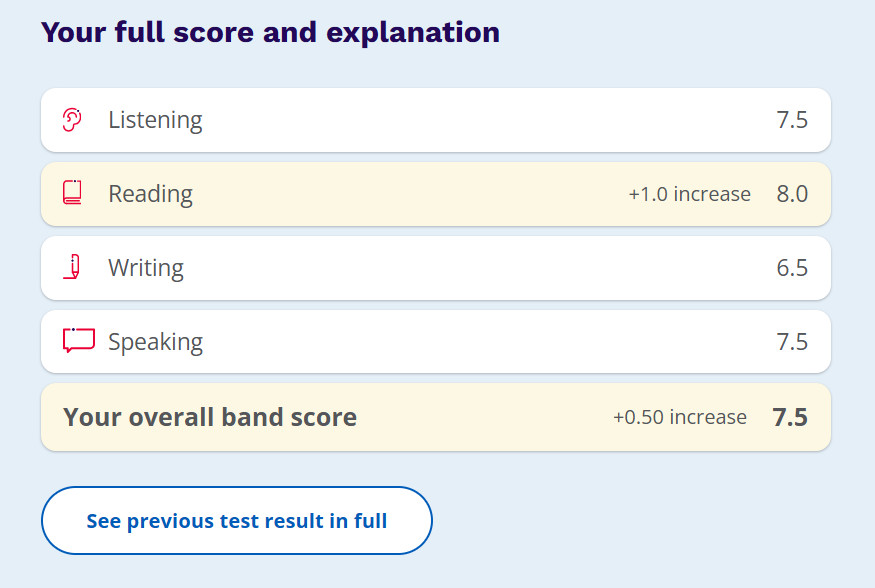
Task: Click the overall 7.5 band score number
Action: 790,417
